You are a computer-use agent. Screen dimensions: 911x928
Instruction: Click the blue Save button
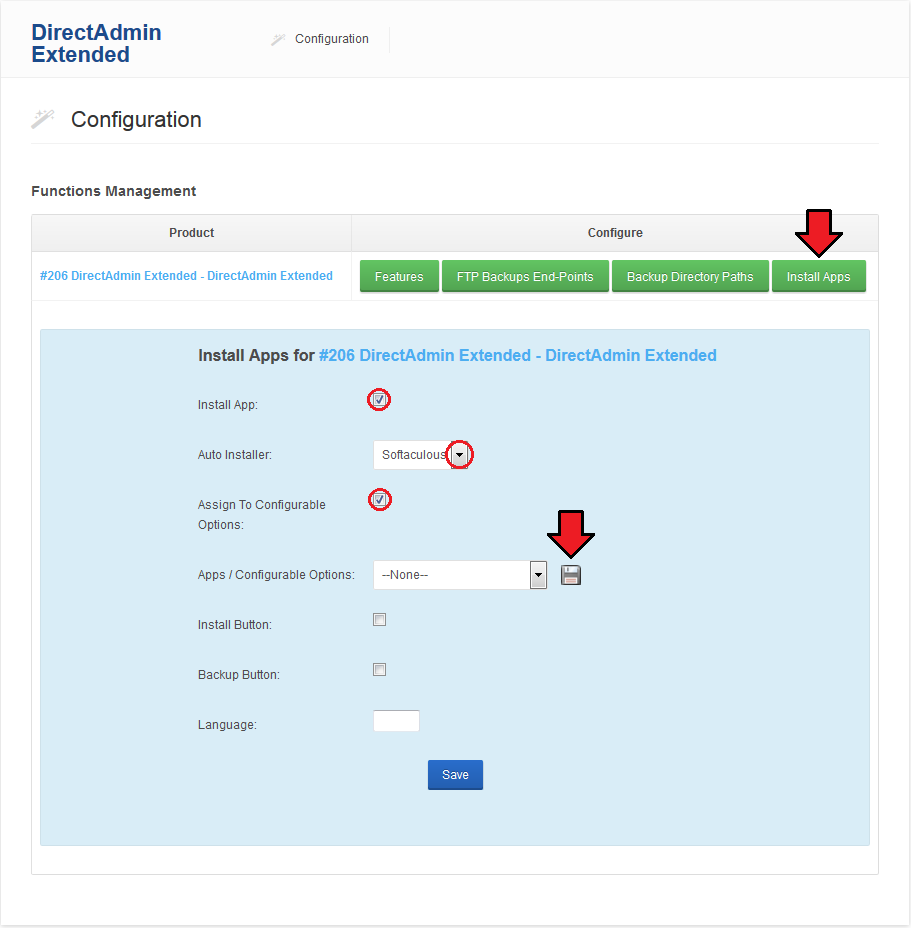pos(455,775)
